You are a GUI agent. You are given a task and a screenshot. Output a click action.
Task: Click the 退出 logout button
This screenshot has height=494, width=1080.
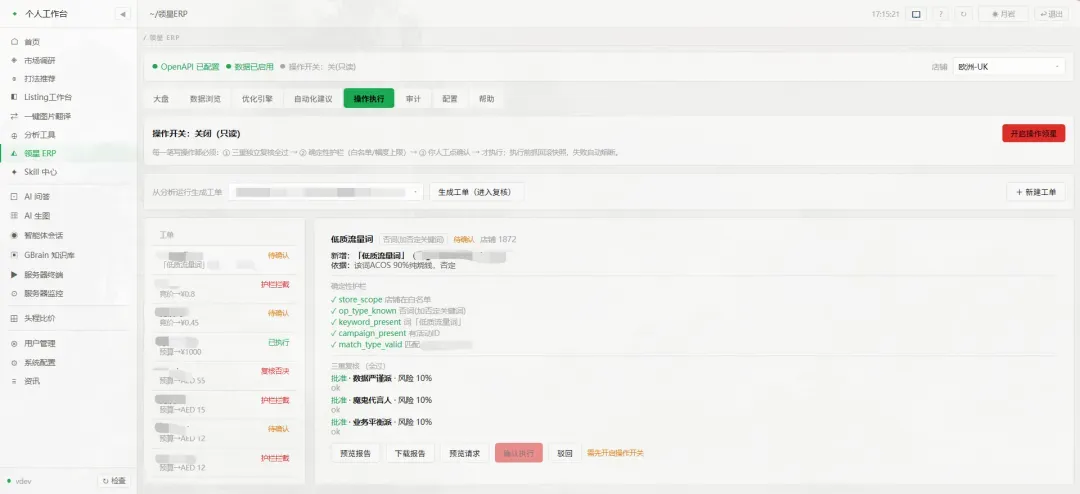point(1051,14)
